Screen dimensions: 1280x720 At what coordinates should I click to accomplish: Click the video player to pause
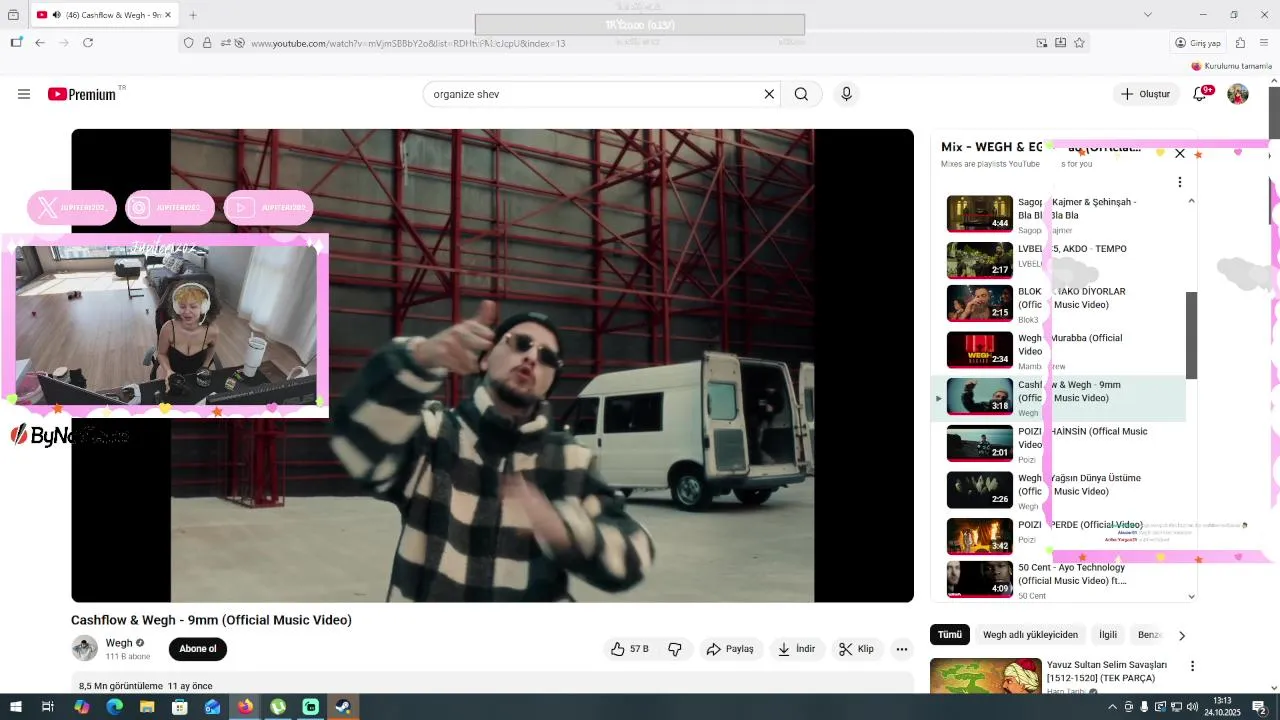click(492, 365)
